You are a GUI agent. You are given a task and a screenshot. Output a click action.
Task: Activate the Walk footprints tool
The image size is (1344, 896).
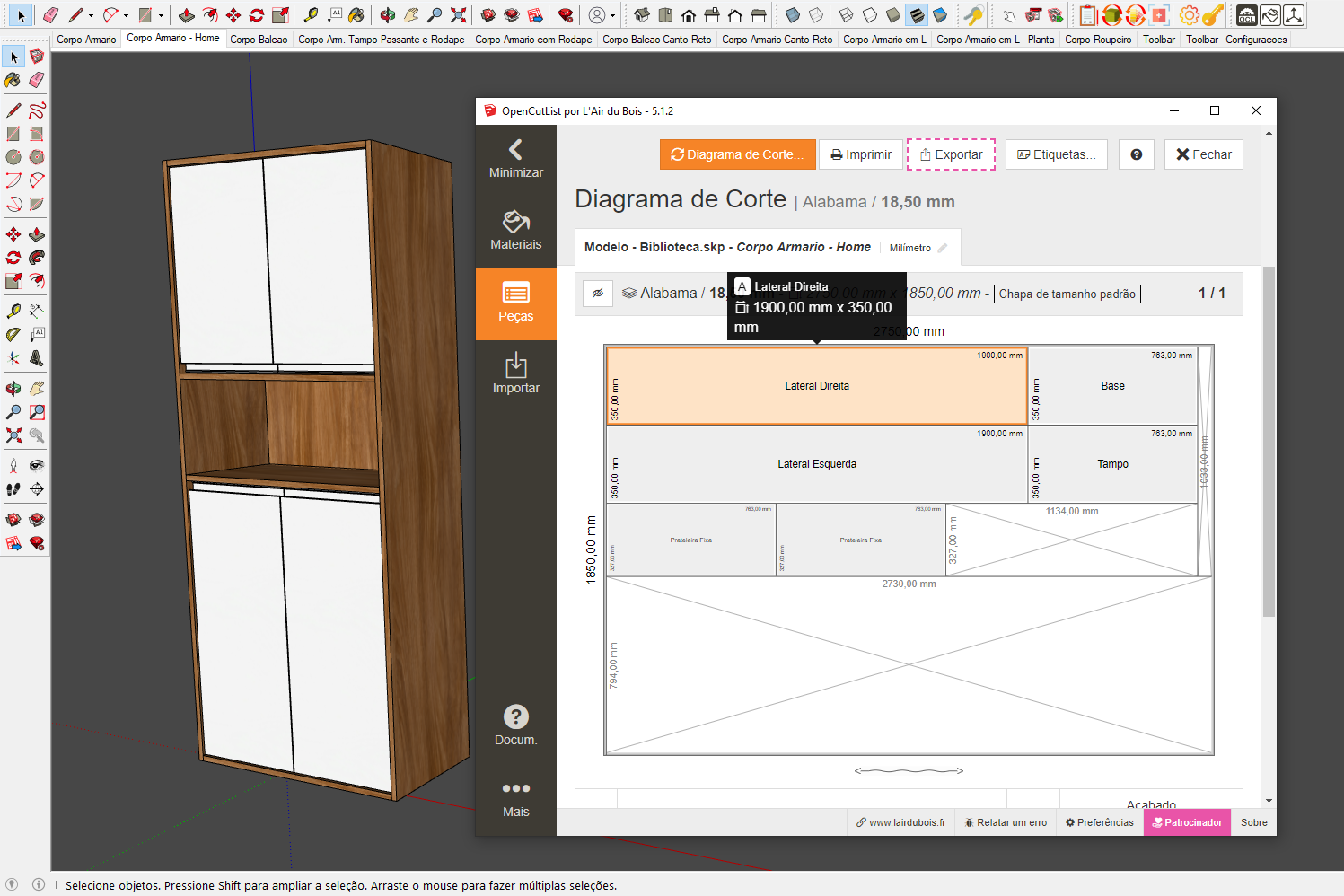pyautogui.click(x=13, y=489)
